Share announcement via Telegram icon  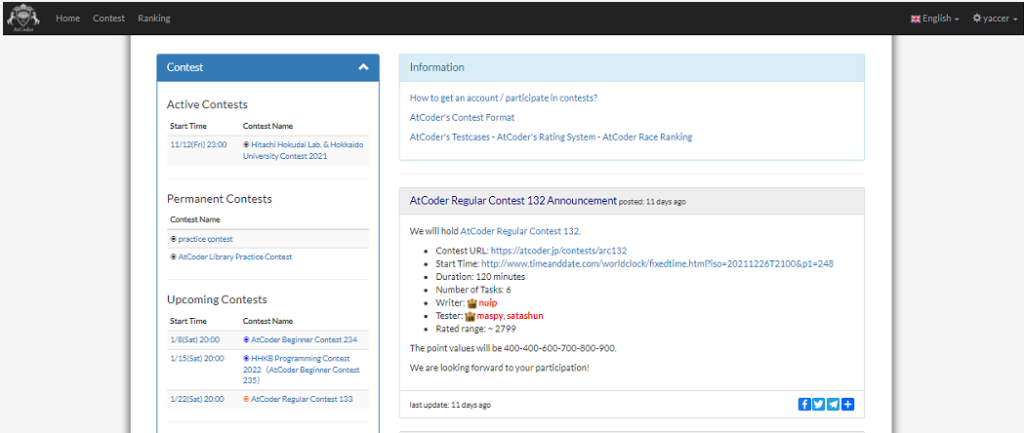click(833, 404)
